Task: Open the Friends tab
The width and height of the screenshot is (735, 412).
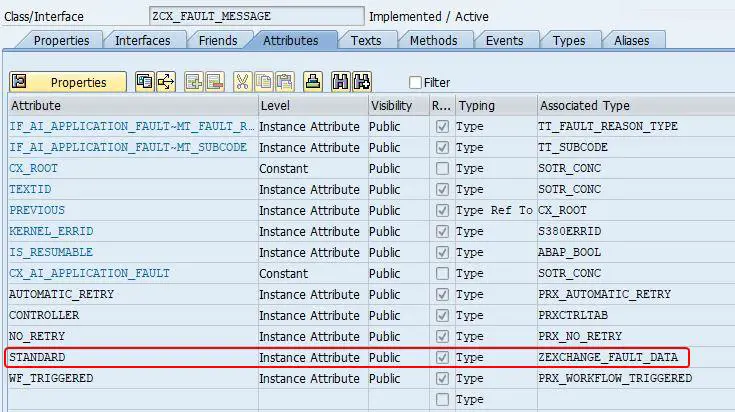Action: pos(218,40)
